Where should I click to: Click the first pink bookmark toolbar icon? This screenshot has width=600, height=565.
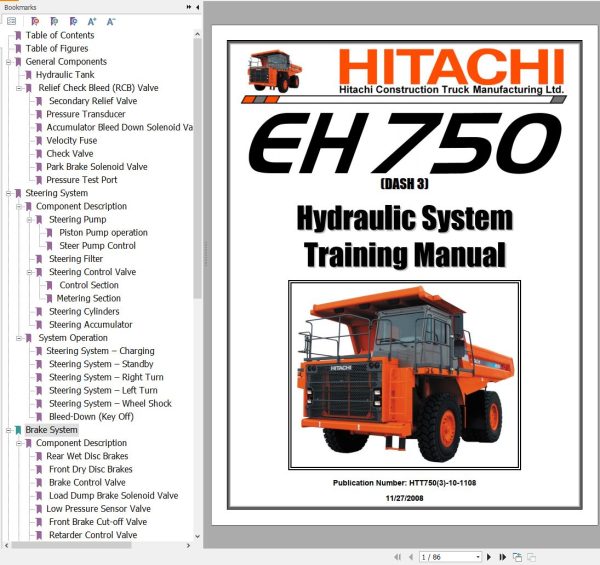click(35, 21)
